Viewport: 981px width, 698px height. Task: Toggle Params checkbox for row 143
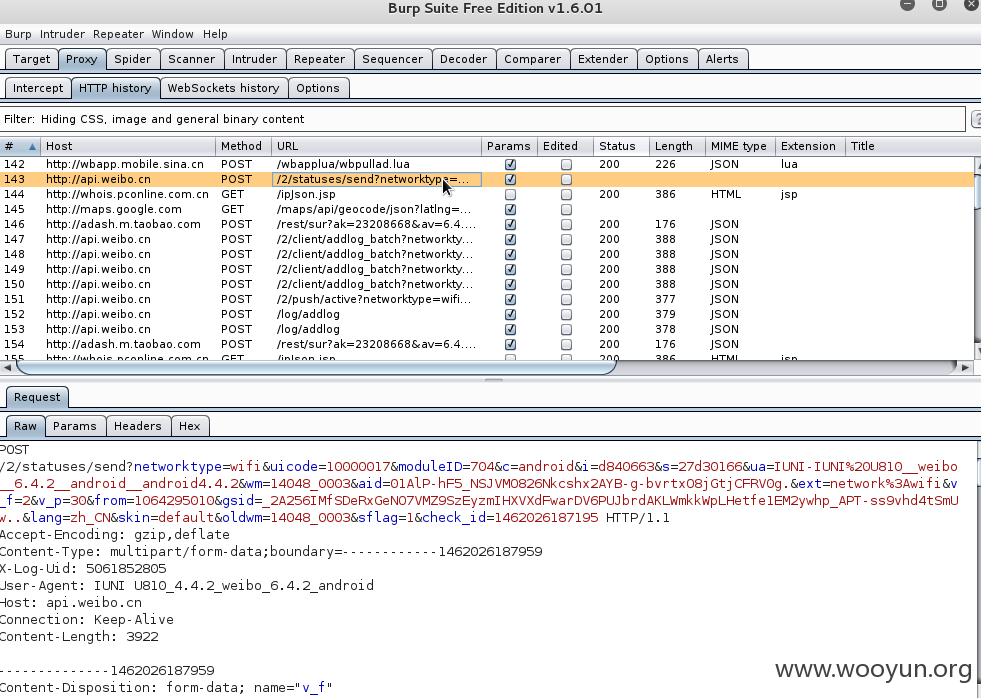[x=511, y=180]
